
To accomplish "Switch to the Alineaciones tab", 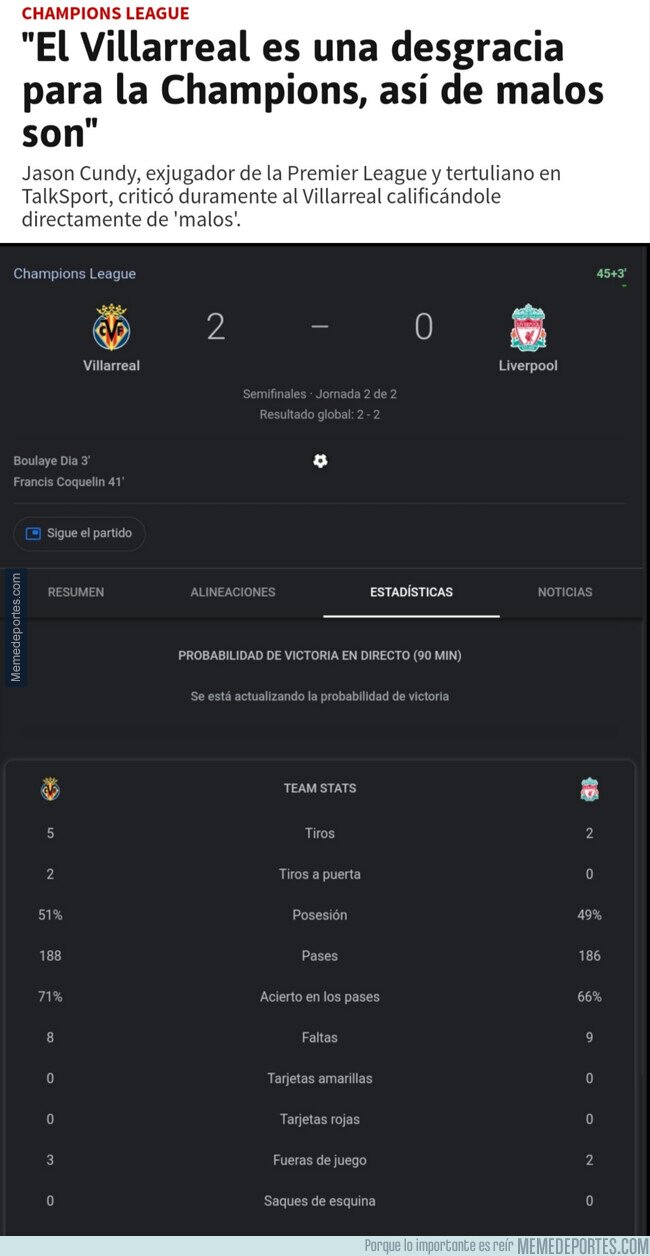I will [x=233, y=592].
